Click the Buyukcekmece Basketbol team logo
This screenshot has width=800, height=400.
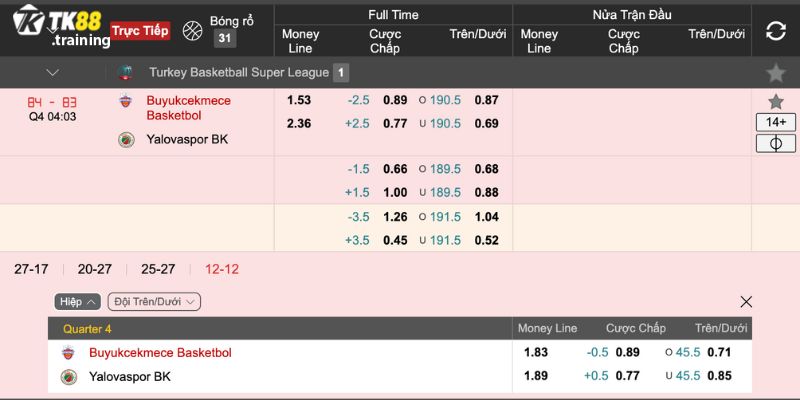[125, 101]
